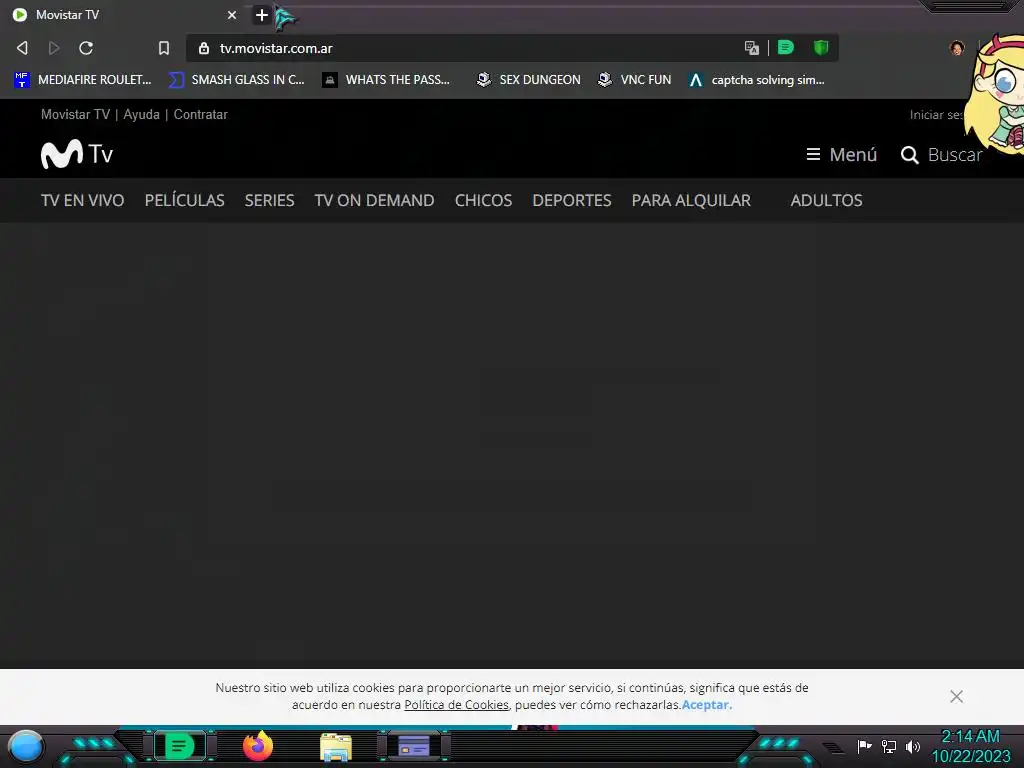Accept cookies with the Aceptar link
The width and height of the screenshot is (1024, 768).
pos(705,705)
